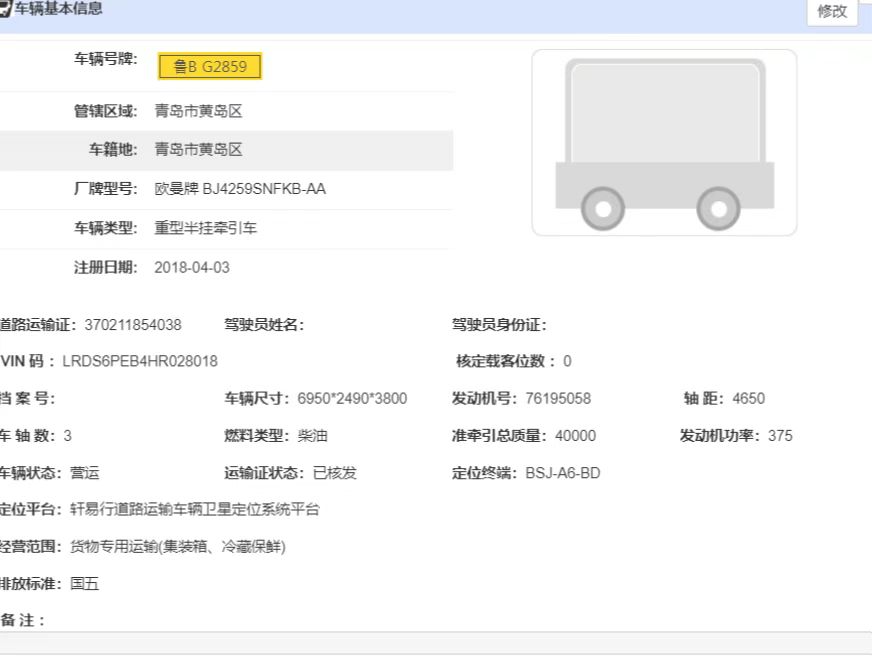Click the 管辖区域 value 青岛市黄岛区
Image resolution: width=872 pixels, height=668 pixels.
pyautogui.click(x=198, y=111)
